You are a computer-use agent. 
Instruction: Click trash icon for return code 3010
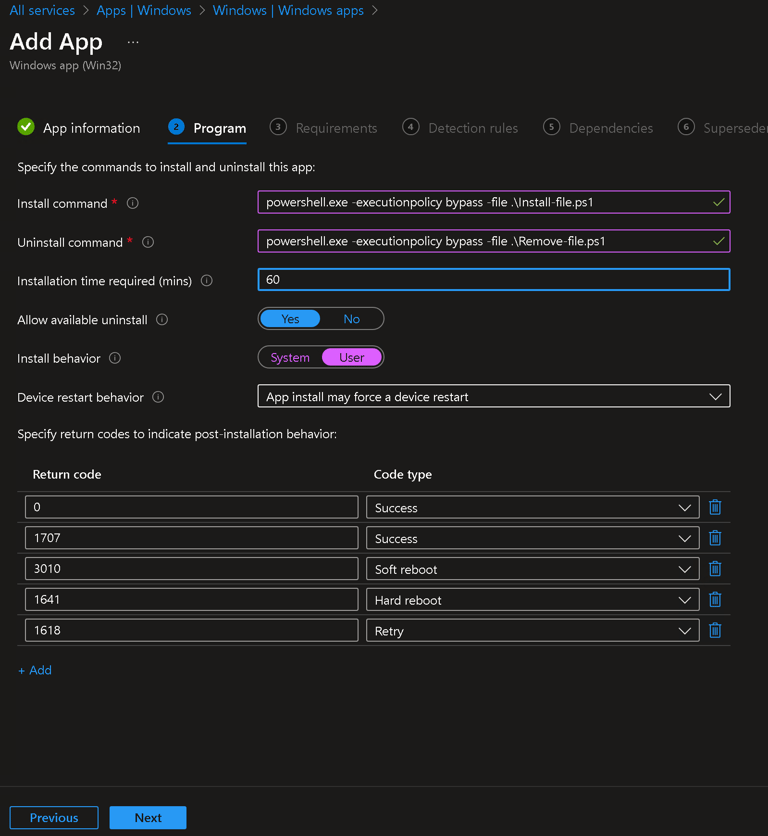714,569
